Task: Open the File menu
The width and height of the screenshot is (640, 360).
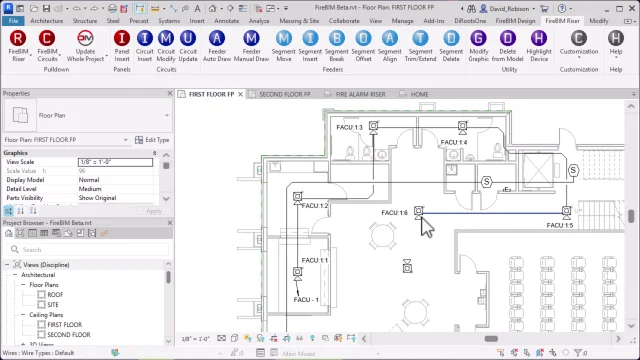Action: pos(13,21)
